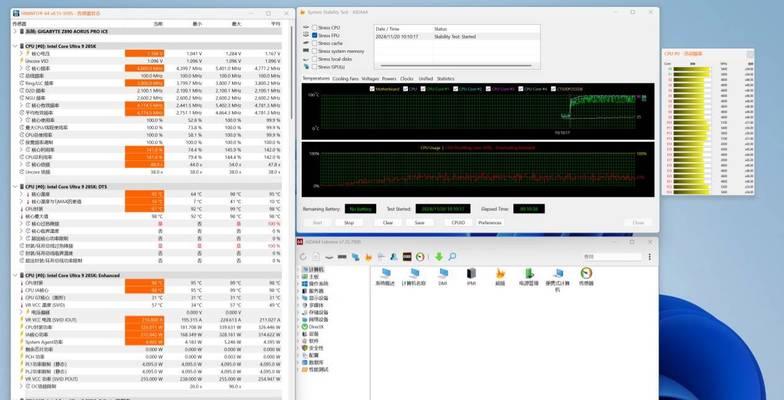Open the 便携式计算机 icon in AIDA64 pane
Screen dimensions: 784x400
coord(558,279)
